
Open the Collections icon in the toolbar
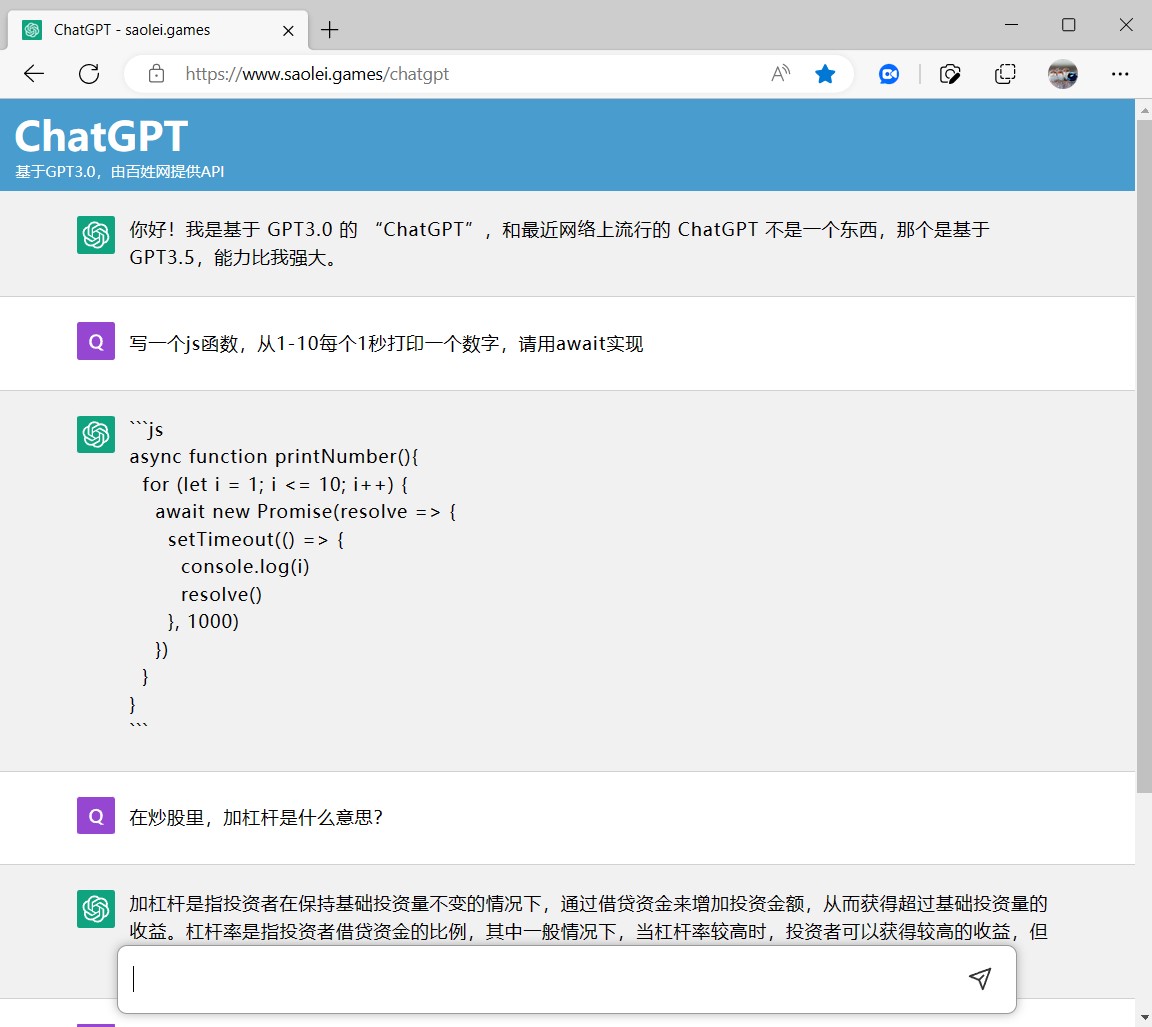1005,73
